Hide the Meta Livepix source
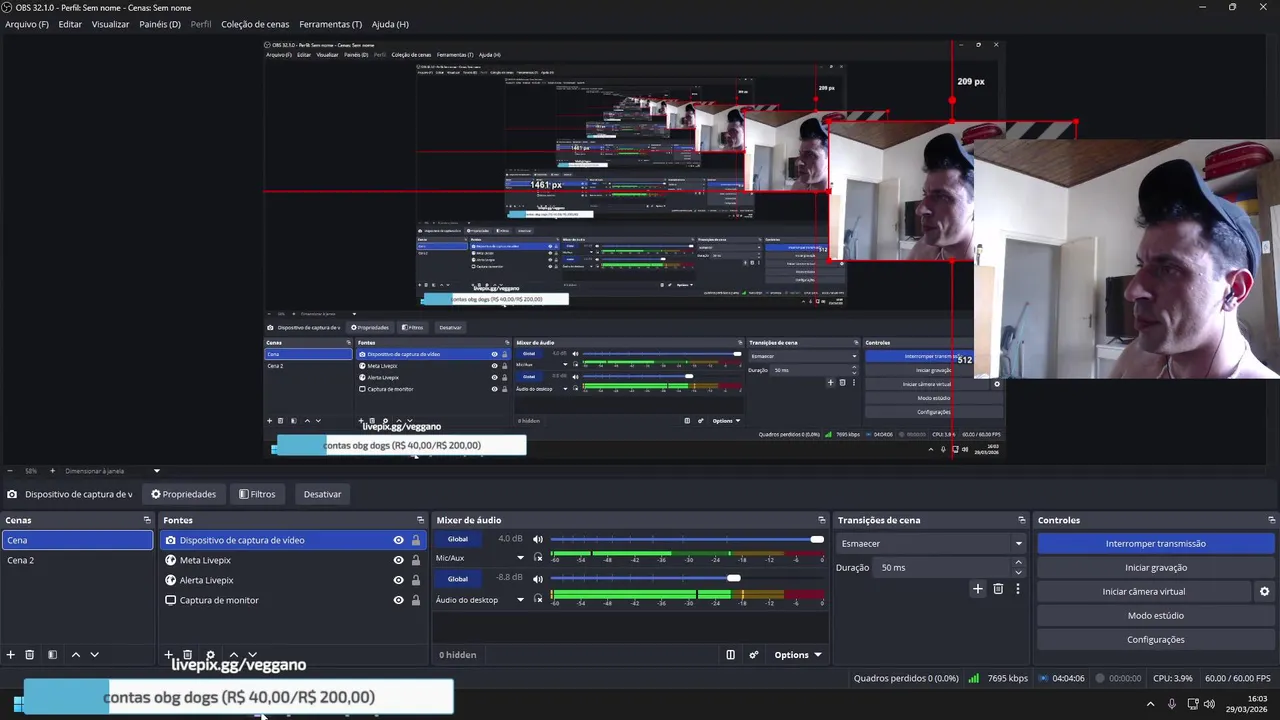Viewport: 1280px width, 720px height. (398, 560)
